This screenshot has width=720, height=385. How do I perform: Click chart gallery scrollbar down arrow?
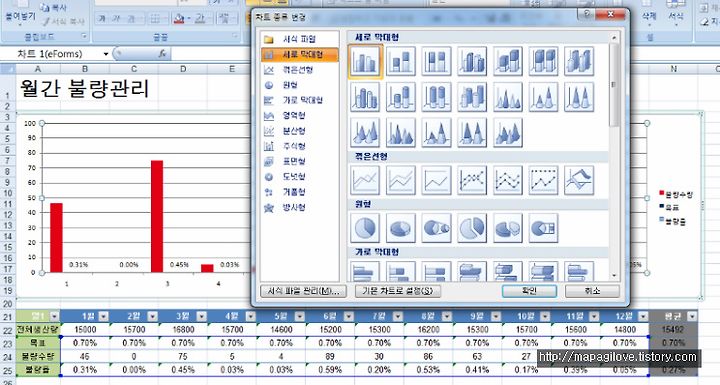click(x=614, y=276)
